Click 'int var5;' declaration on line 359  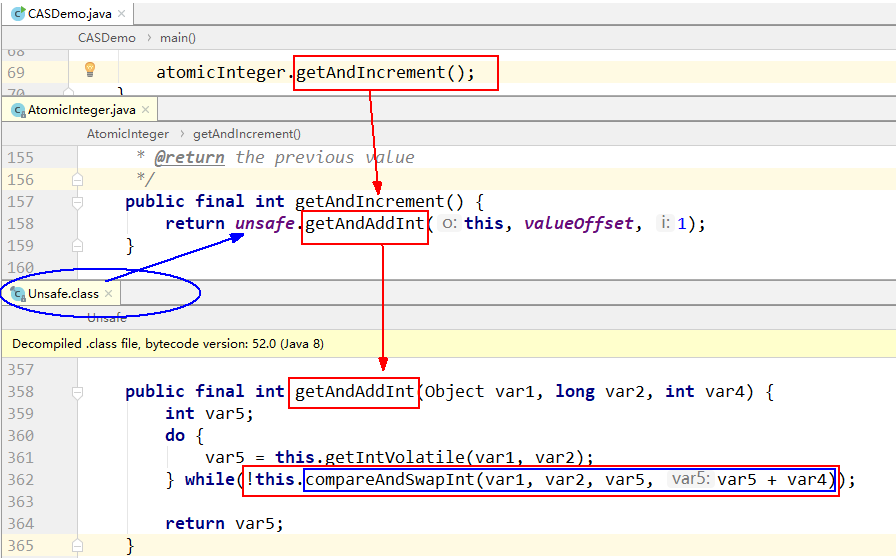pyautogui.click(x=209, y=413)
